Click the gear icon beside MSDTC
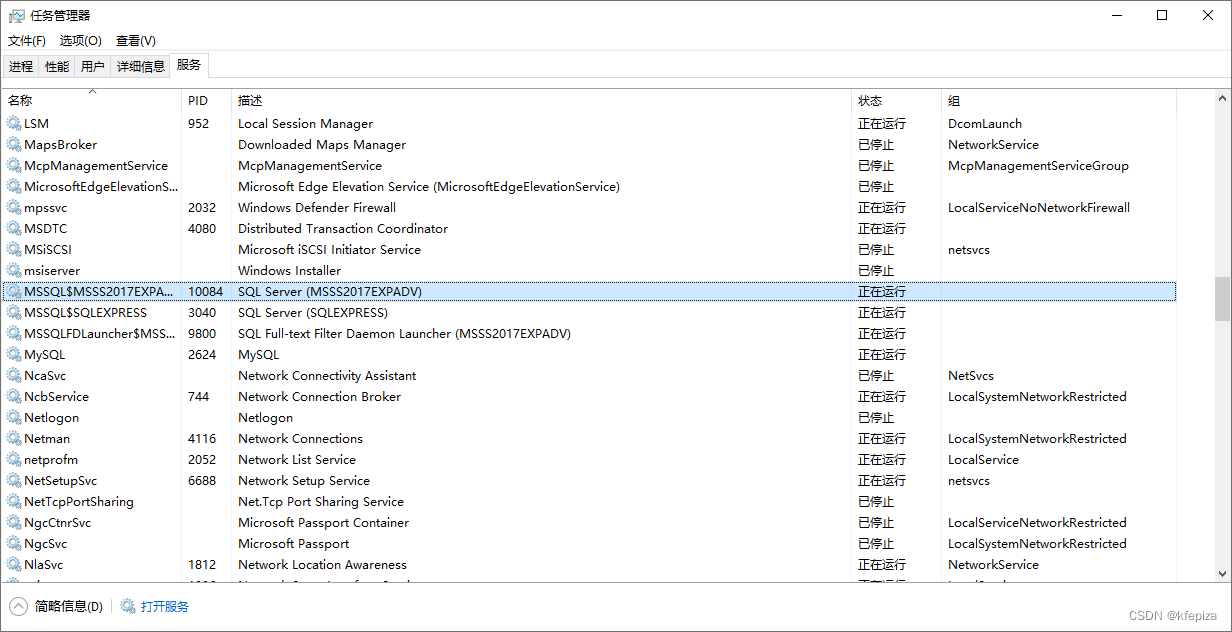The image size is (1232, 632). pyautogui.click(x=14, y=229)
